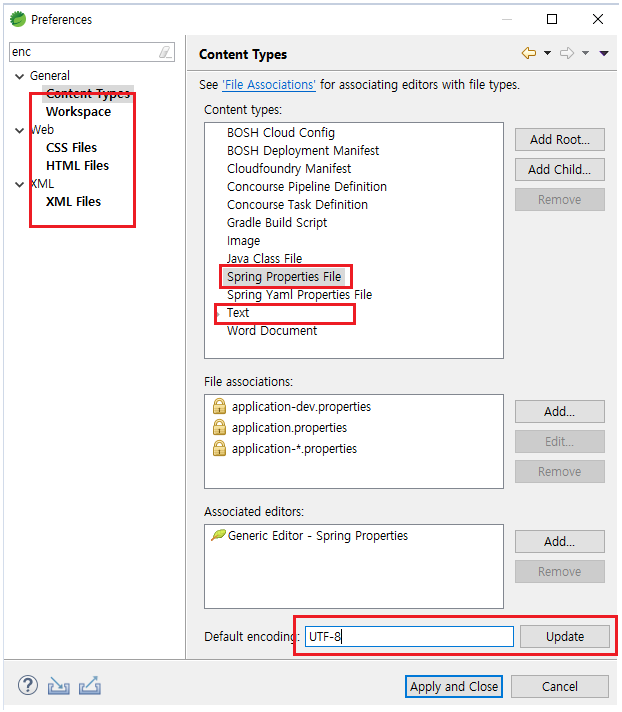622x712 pixels.
Task: Open XML Files preference page
Action: click(74, 202)
